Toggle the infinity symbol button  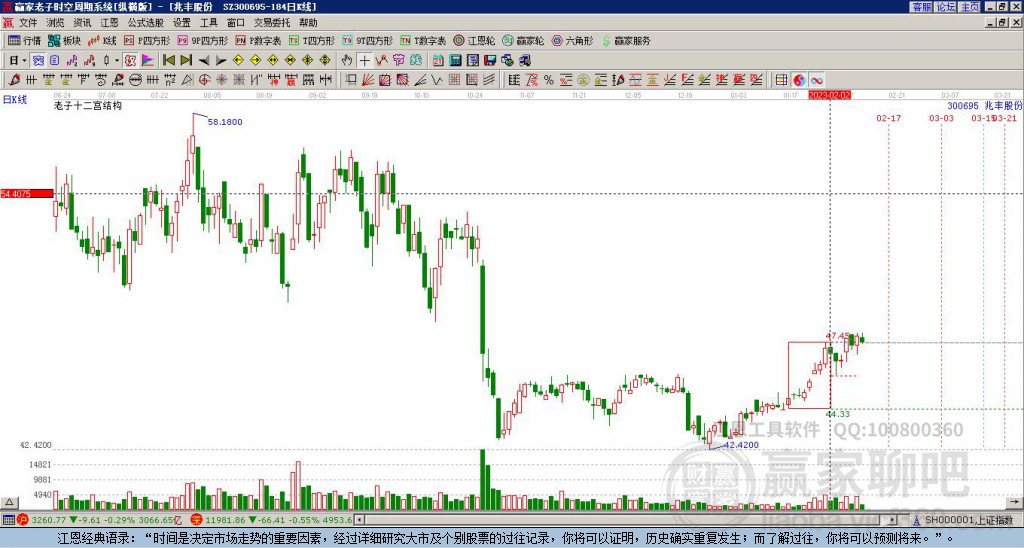(x=816, y=79)
